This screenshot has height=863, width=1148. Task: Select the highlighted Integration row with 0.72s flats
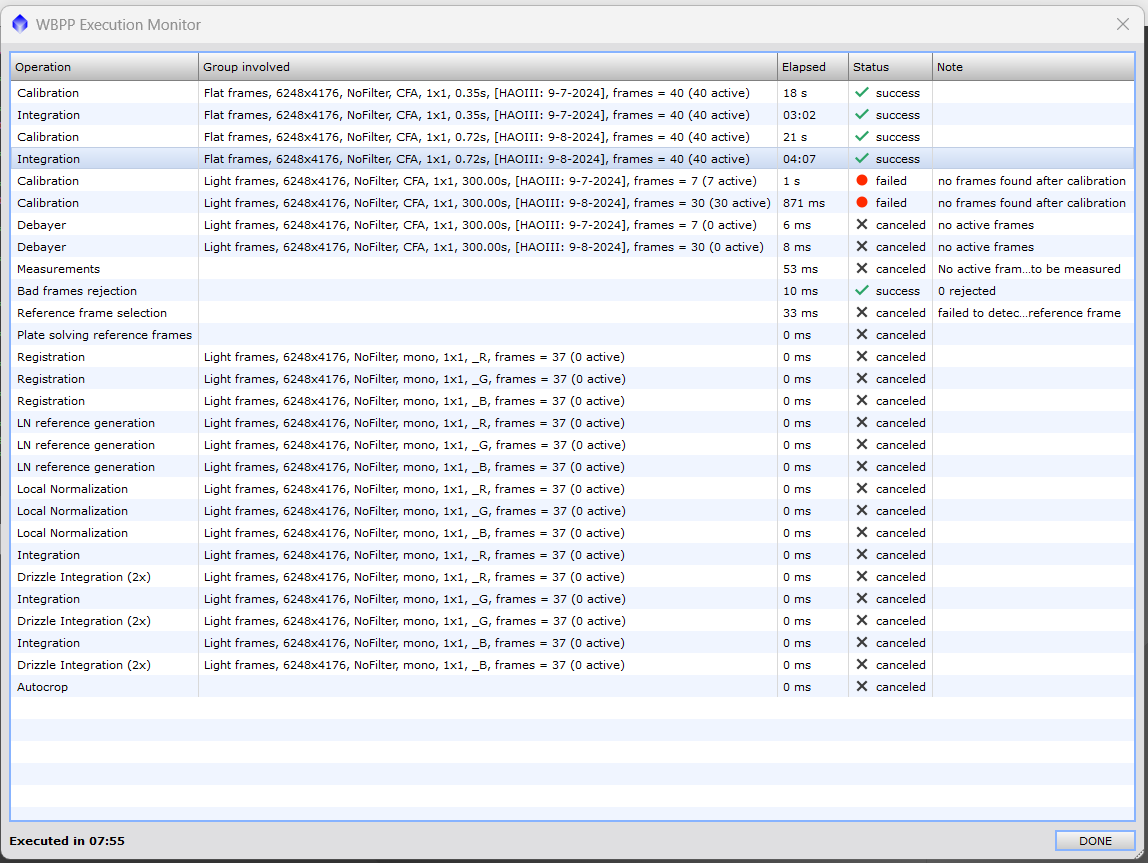[x=573, y=159]
